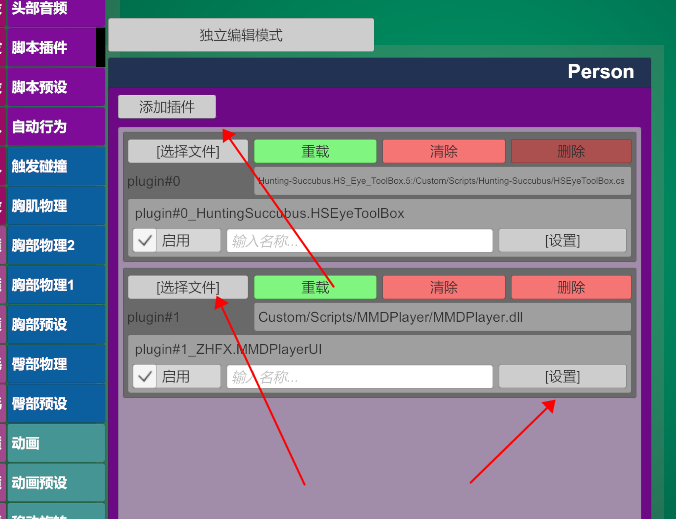Delete plugin#1 with 删除 button
This screenshot has width=676, height=519.
571,287
